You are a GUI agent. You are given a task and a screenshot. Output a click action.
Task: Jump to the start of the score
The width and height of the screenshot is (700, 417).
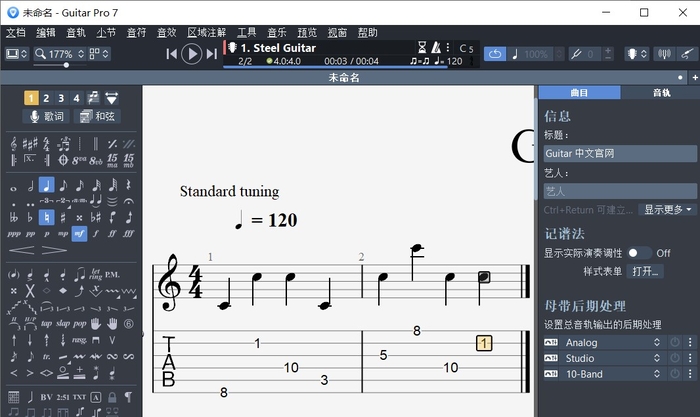172,54
